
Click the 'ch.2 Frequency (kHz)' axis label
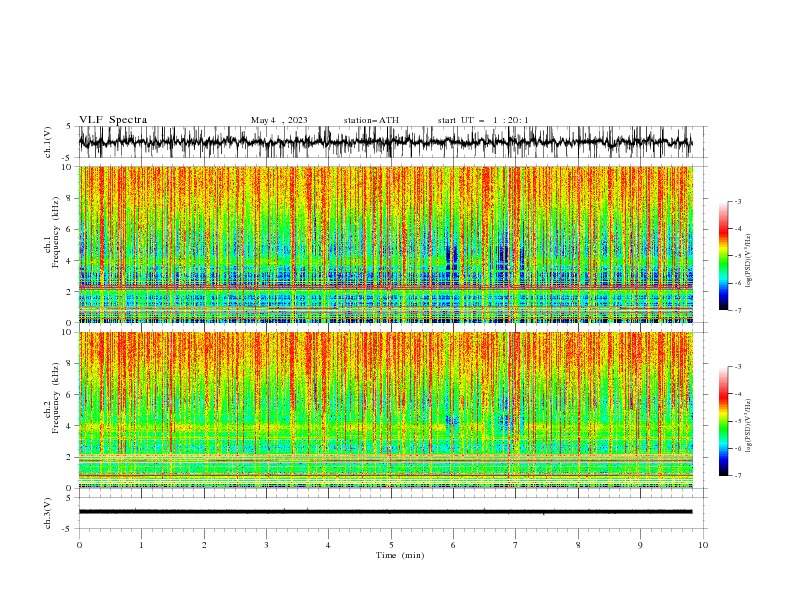coord(52,398)
